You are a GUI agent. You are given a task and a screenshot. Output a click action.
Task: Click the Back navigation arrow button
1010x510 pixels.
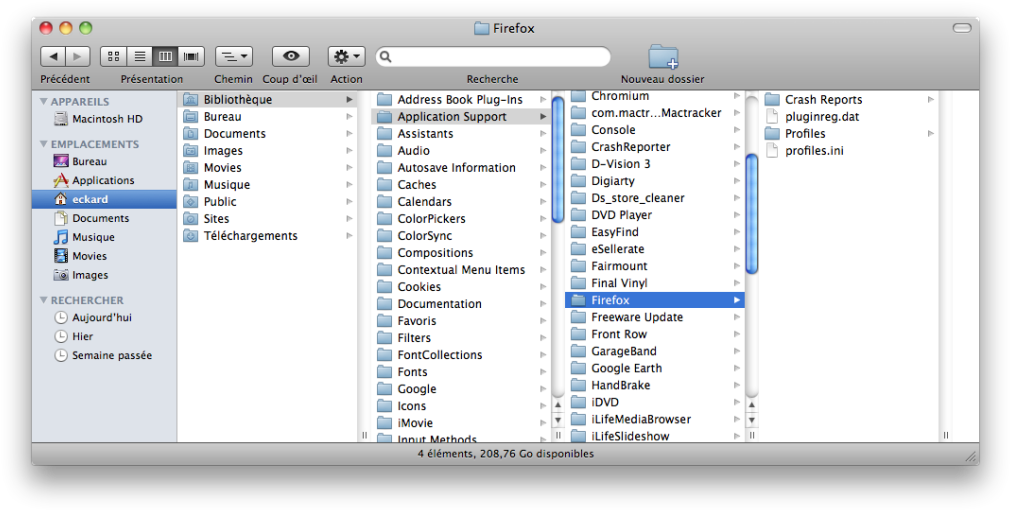(53, 57)
